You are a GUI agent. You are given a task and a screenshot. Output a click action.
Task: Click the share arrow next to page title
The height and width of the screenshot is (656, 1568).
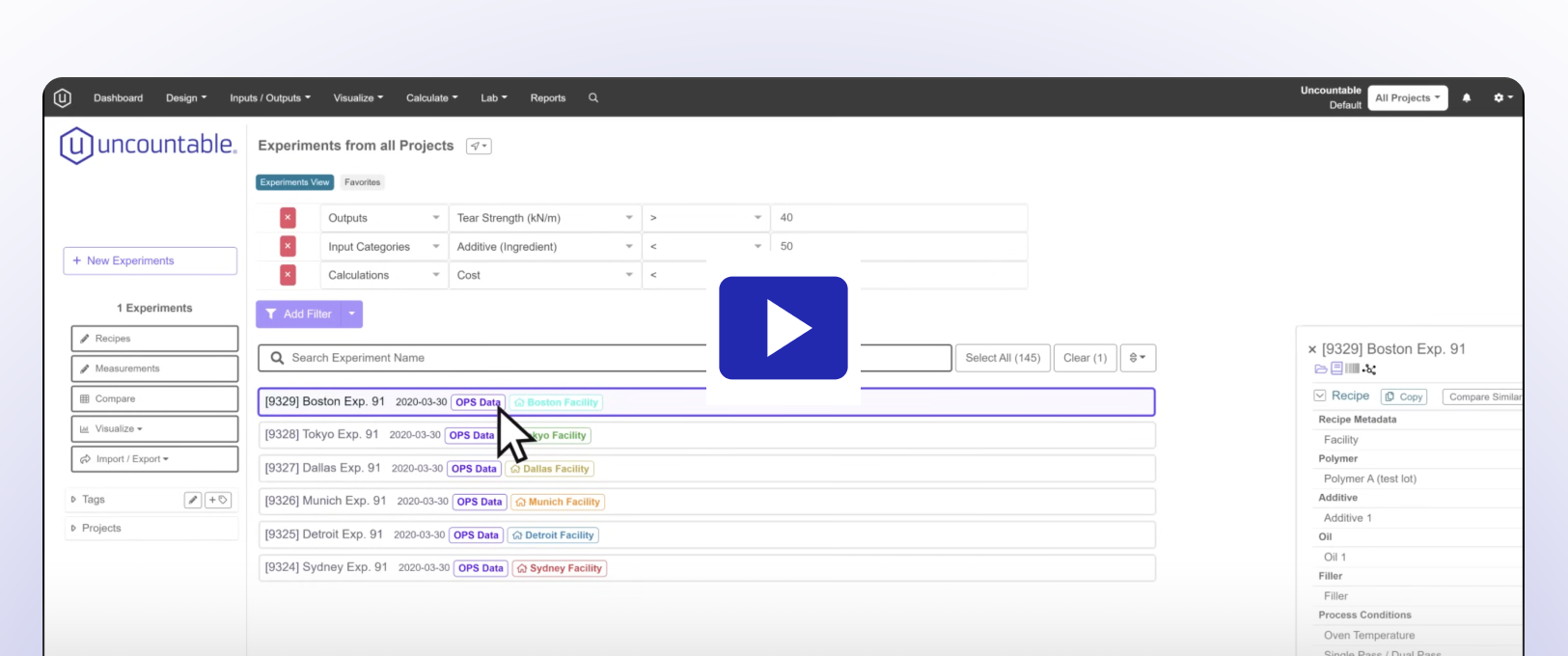point(479,146)
